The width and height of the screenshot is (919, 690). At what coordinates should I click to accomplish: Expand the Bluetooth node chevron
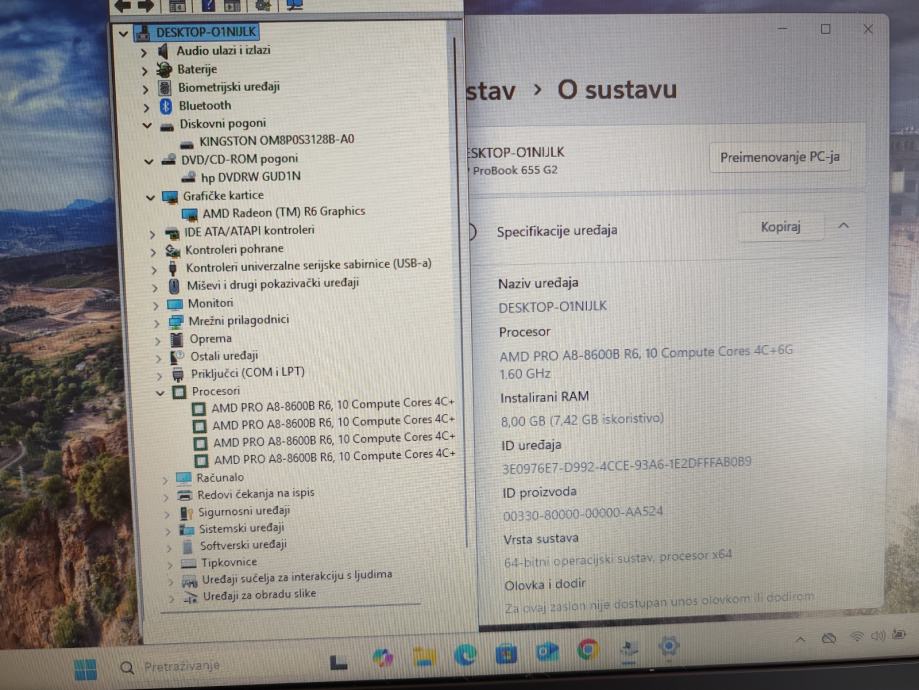tap(146, 107)
